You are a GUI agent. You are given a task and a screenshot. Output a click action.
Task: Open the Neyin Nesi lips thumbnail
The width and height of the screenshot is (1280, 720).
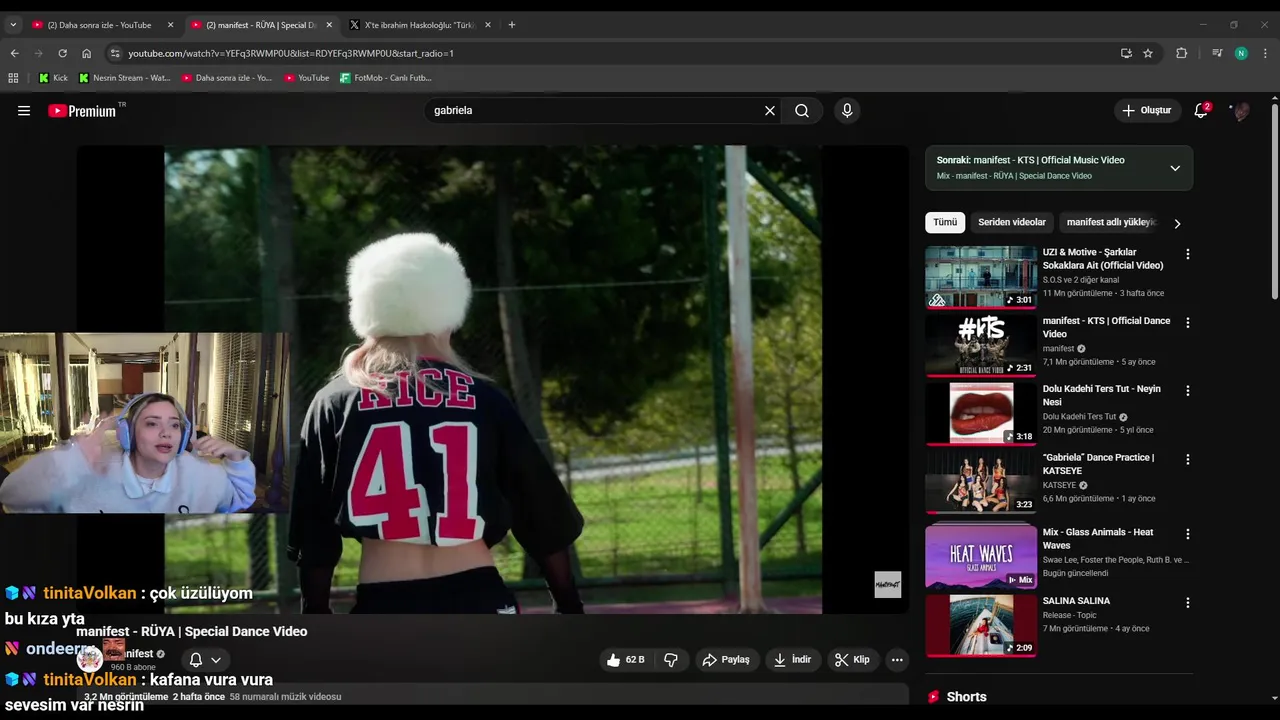(x=981, y=413)
